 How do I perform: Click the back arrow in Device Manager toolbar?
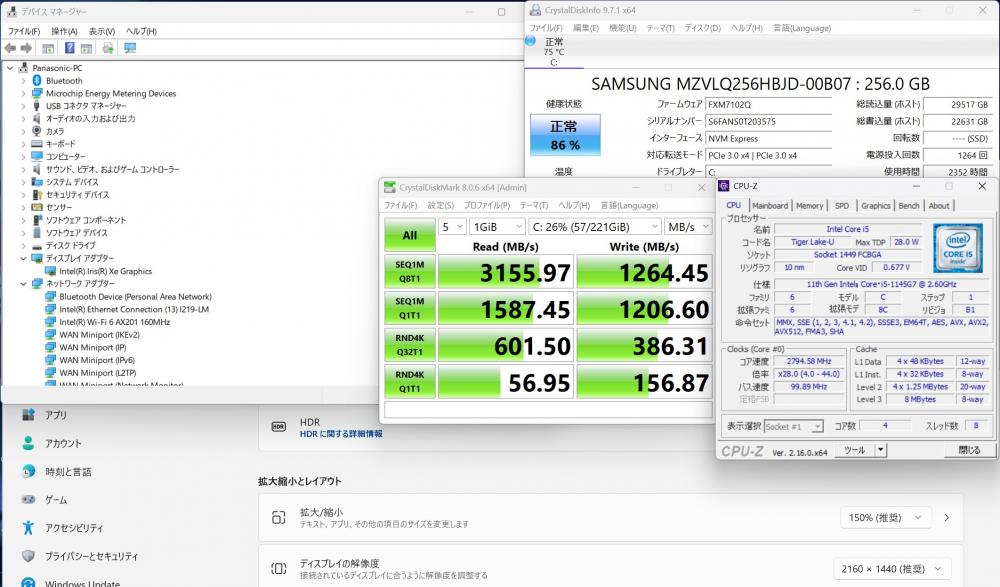tap(9, 47)
